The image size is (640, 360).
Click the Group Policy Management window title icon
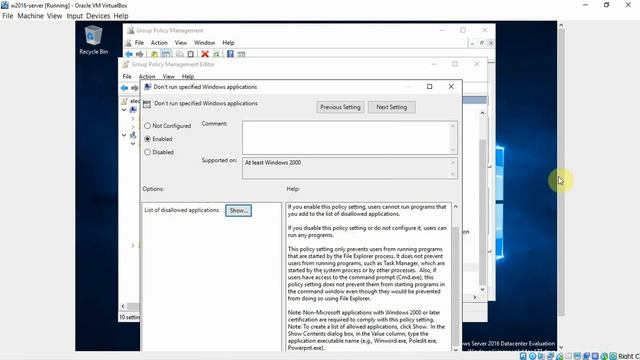[x=131, y=30]
